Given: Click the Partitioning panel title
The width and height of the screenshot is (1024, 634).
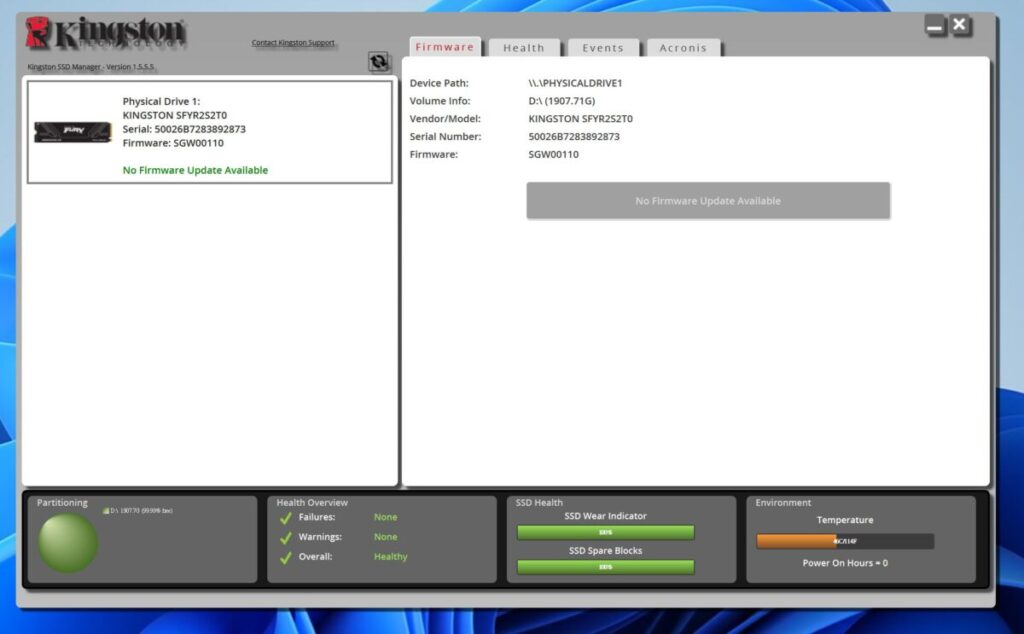Looking at the screenshot, I should point(62,502).
